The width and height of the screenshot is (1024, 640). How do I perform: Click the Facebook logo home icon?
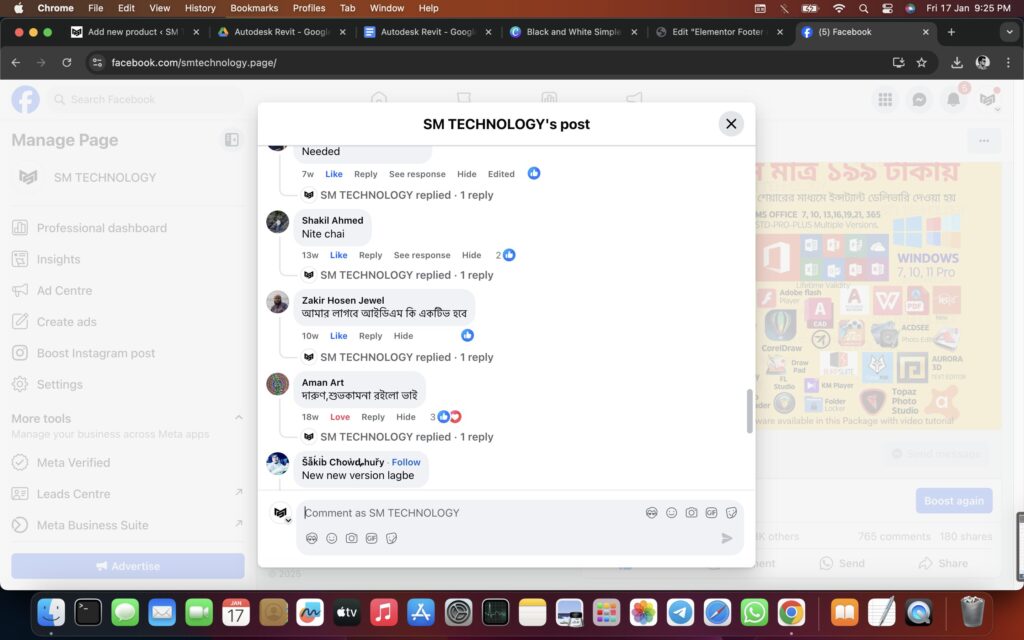(25, 99)
